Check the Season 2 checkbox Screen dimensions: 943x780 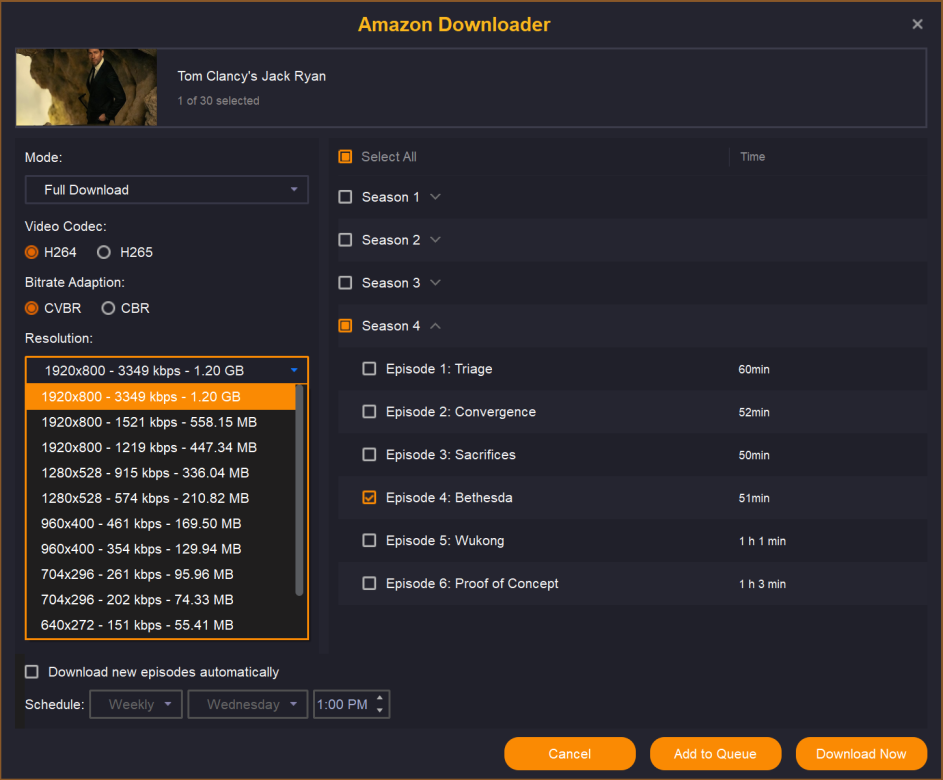click(345, 240)
